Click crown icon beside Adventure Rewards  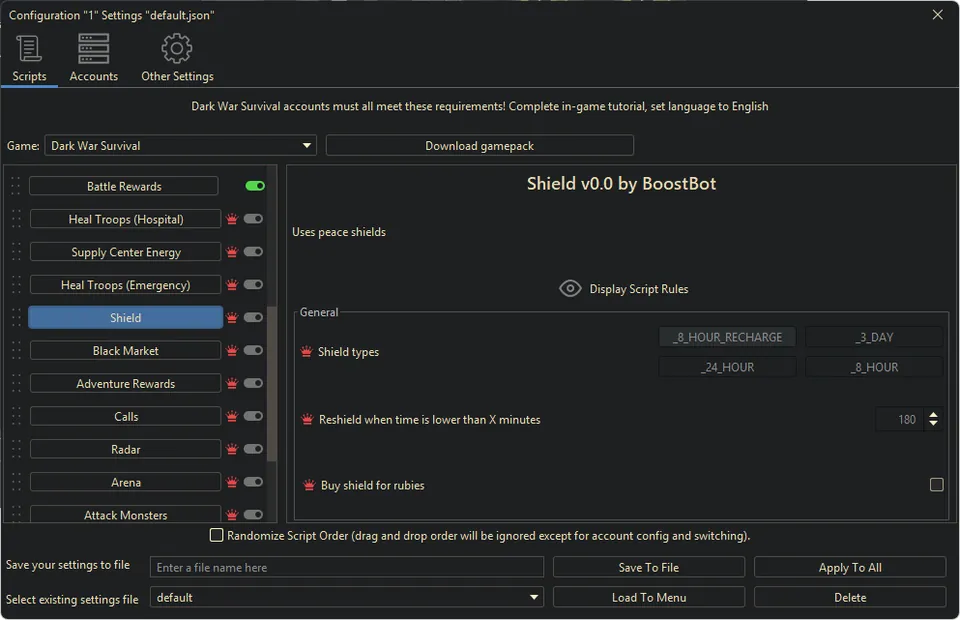232,383
